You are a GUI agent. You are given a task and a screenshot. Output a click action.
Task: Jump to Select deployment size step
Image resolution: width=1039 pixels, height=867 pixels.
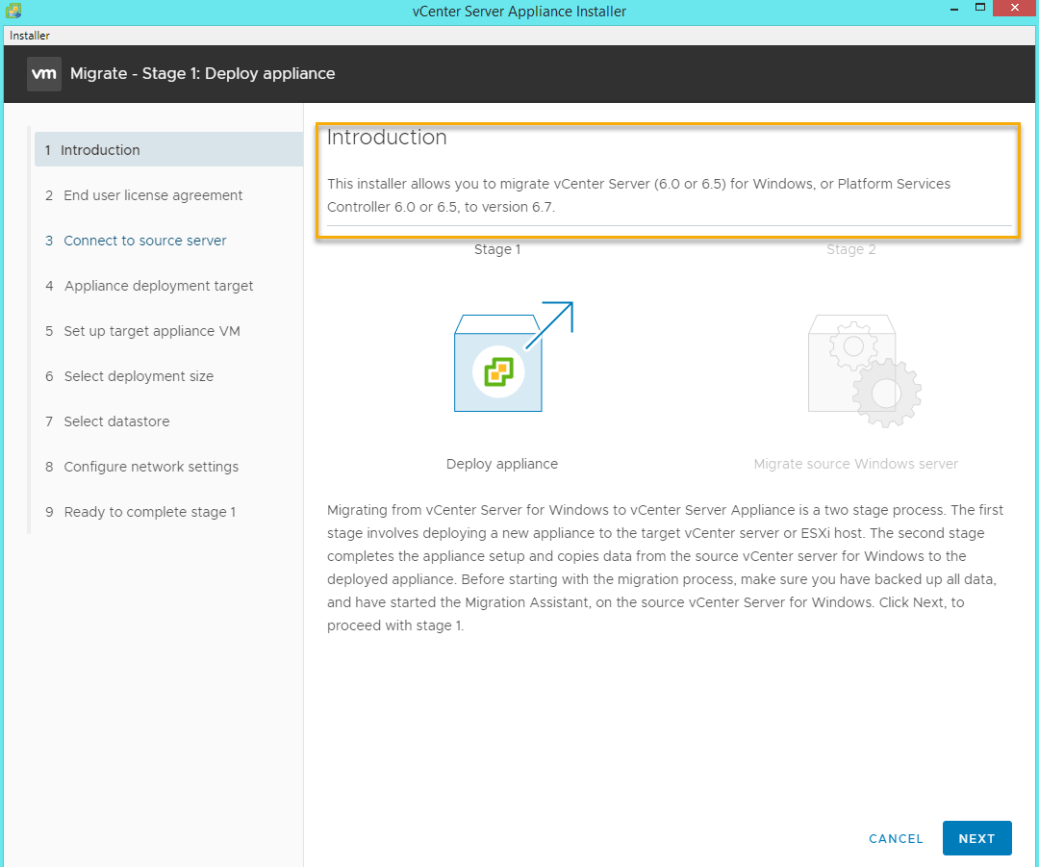(138, 376)
